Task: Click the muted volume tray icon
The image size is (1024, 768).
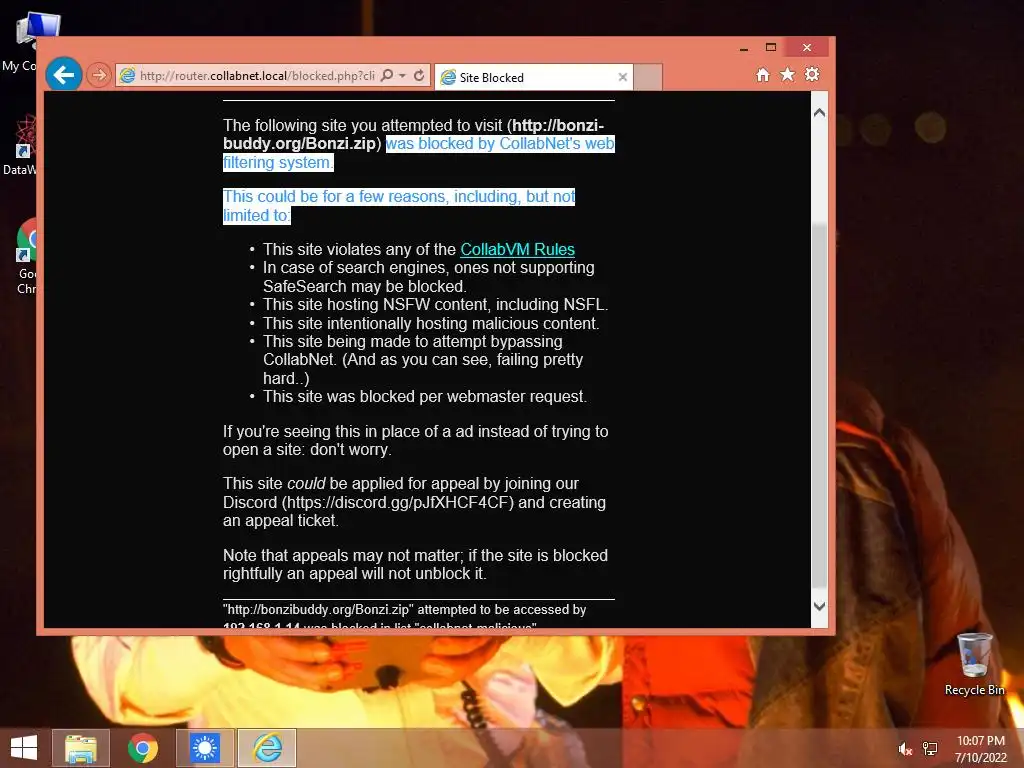Action: 904,749
